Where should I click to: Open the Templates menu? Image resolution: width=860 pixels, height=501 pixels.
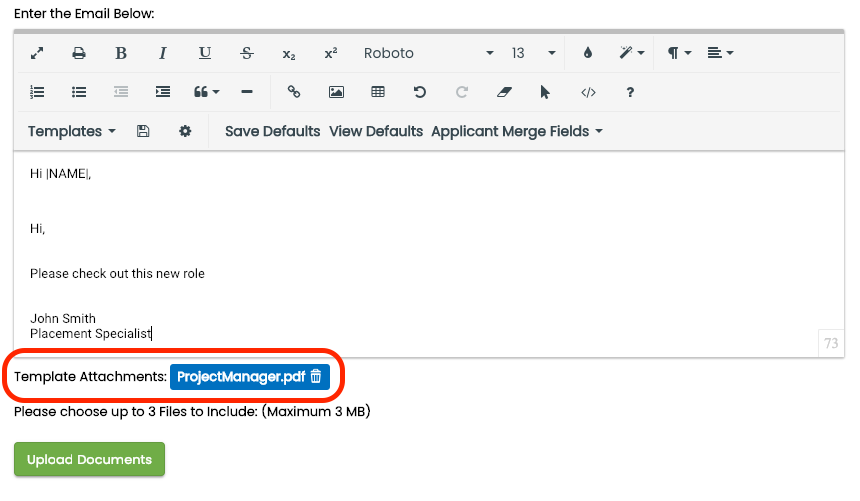tap(72, 131)
